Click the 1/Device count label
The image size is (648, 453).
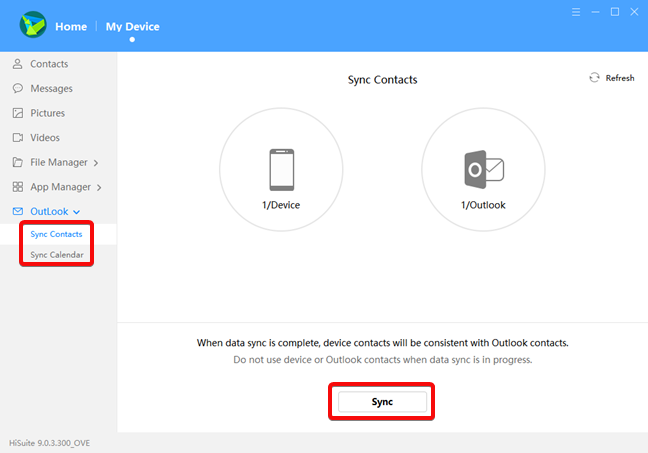281,205
